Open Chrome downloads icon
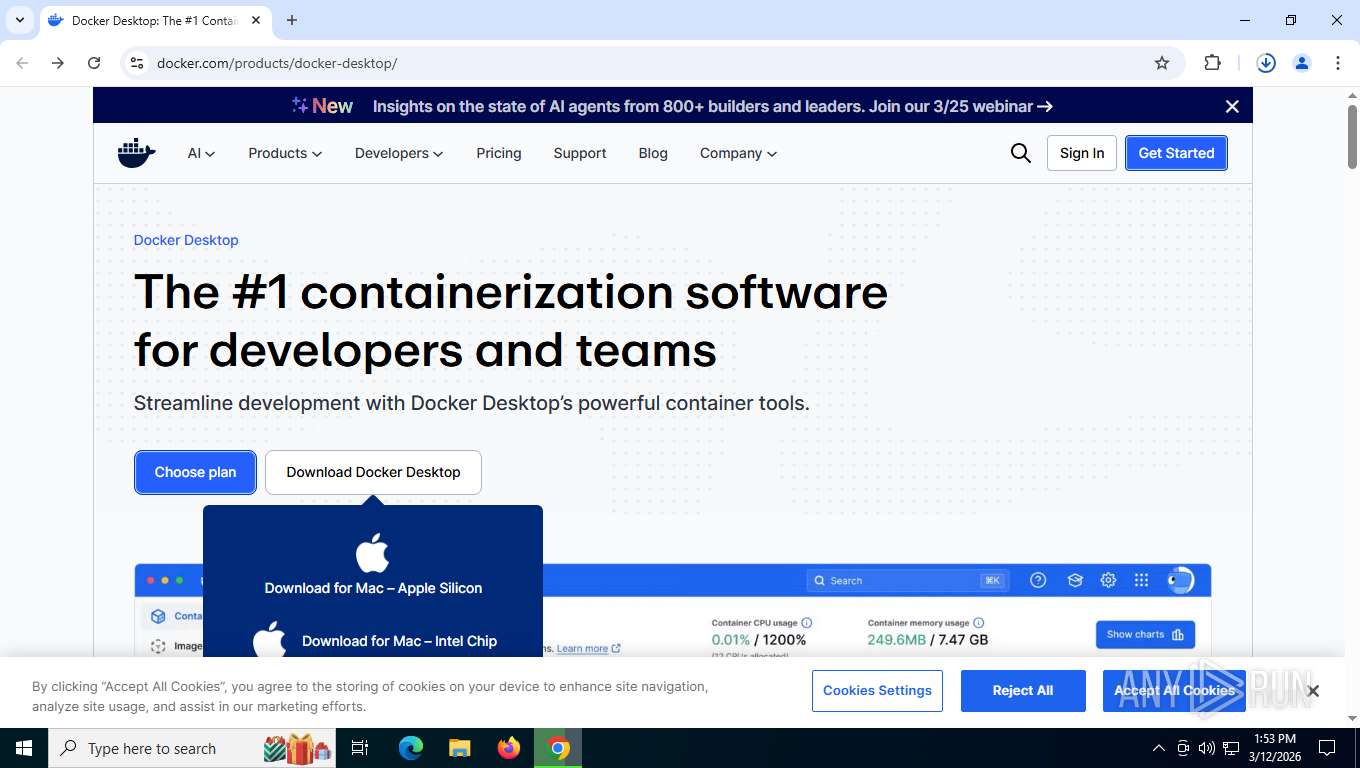1360x768 pixels. pos(1266,63)
